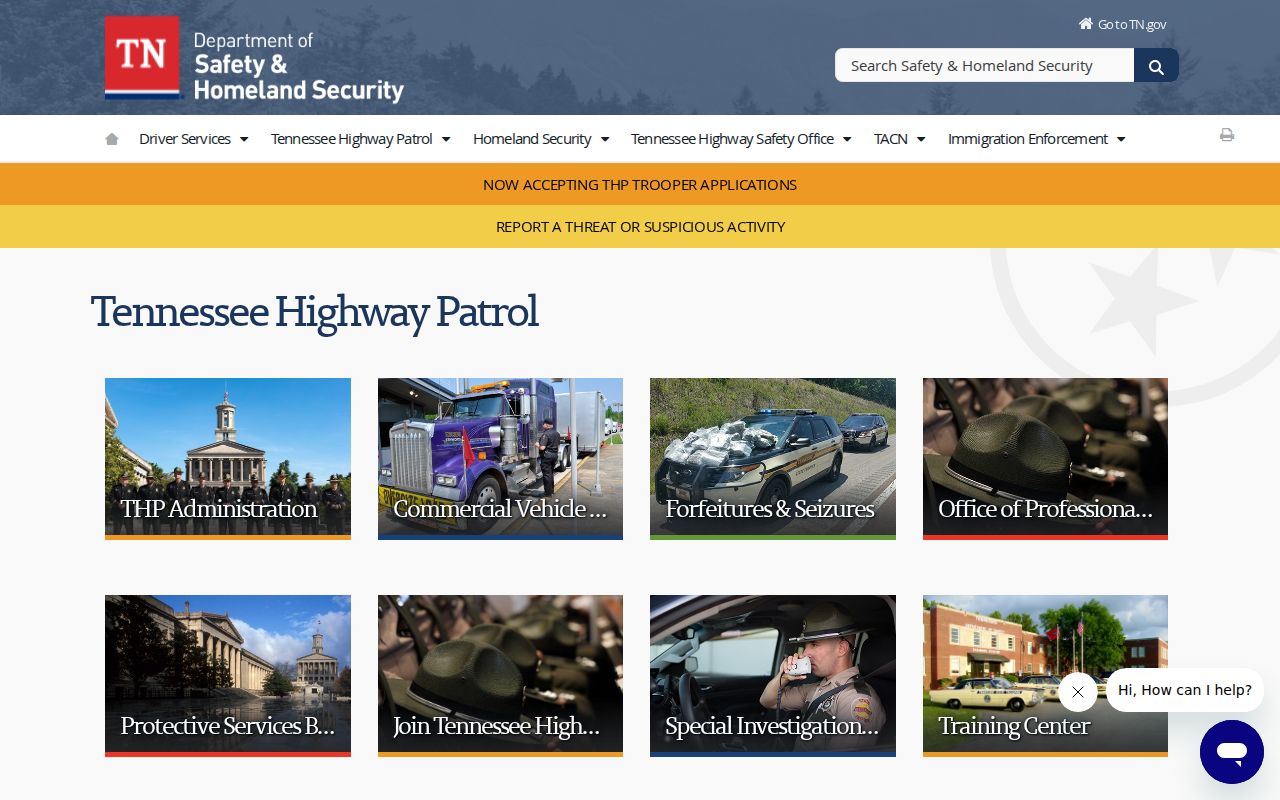Click the 'Hi, How can I help?' message
1280x800 pixels.
(x=1185, y=690)
